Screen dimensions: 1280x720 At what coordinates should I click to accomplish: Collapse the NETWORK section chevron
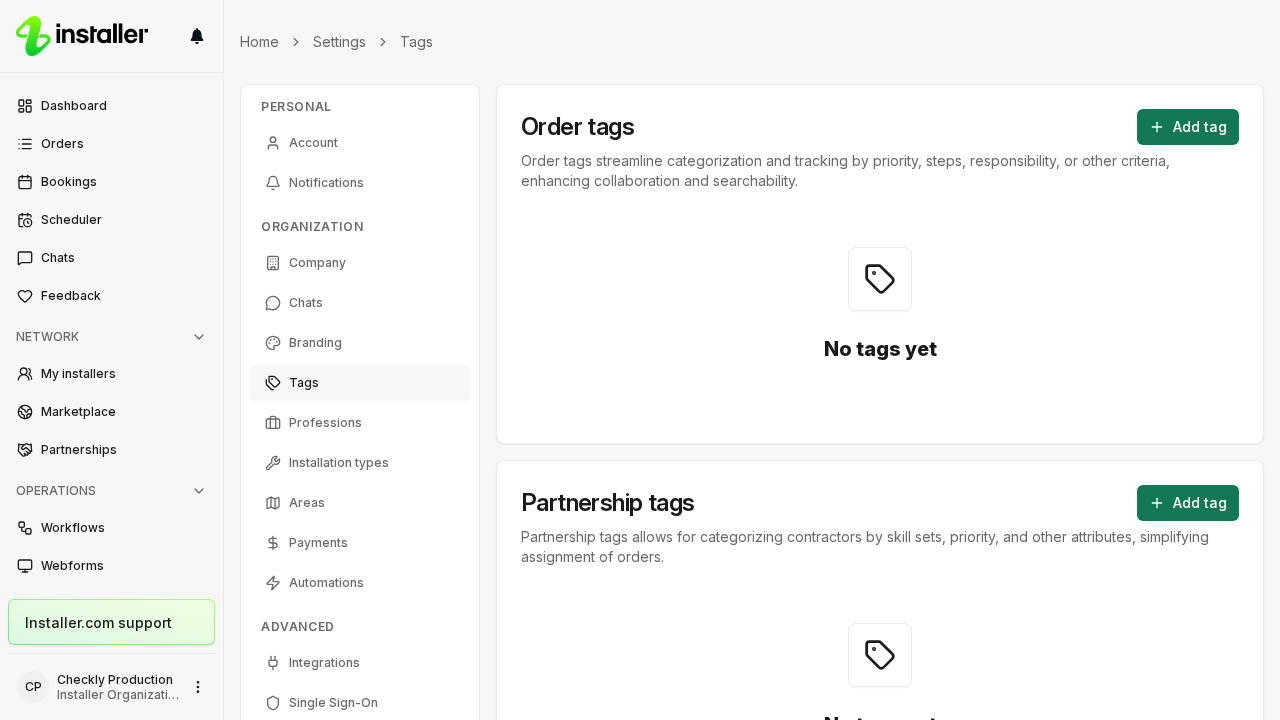pyautogui.click(x=199, y=337)
